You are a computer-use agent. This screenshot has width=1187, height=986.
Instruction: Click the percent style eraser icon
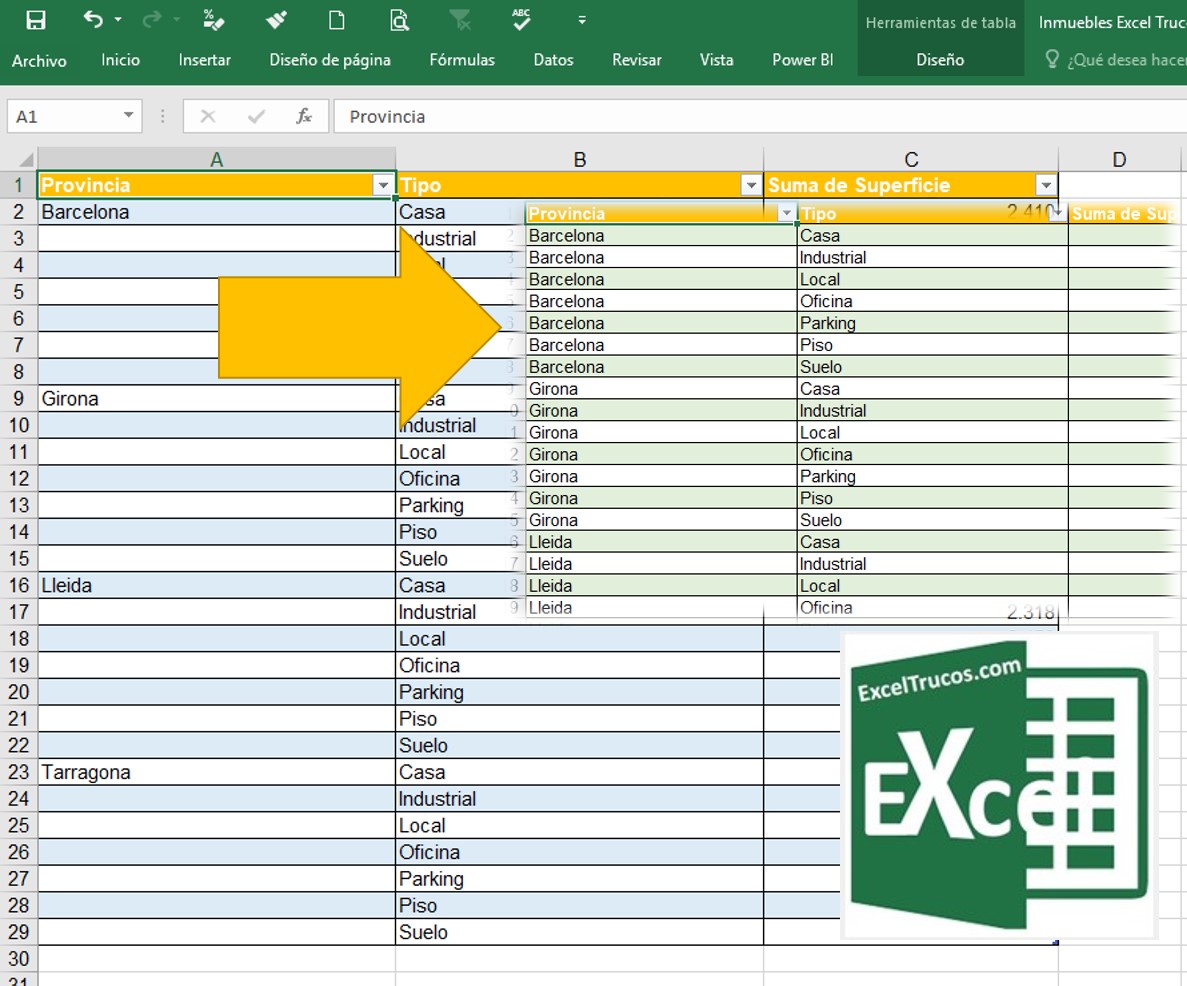(214, 20)
